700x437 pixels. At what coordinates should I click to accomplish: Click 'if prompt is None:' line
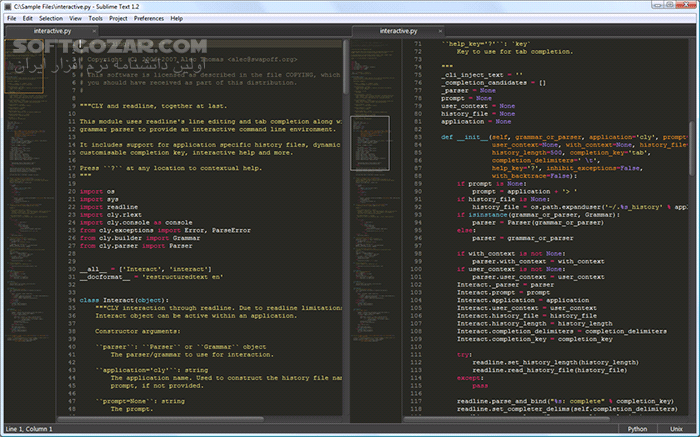pos(492,183)
